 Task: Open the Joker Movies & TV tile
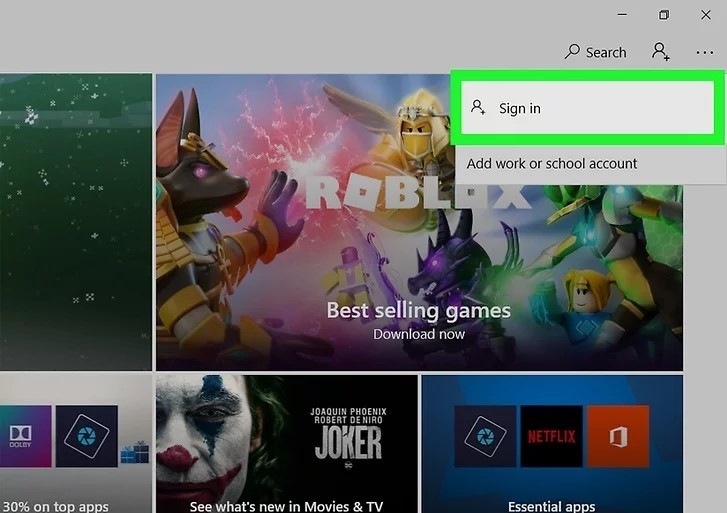[x=287, y=444]
